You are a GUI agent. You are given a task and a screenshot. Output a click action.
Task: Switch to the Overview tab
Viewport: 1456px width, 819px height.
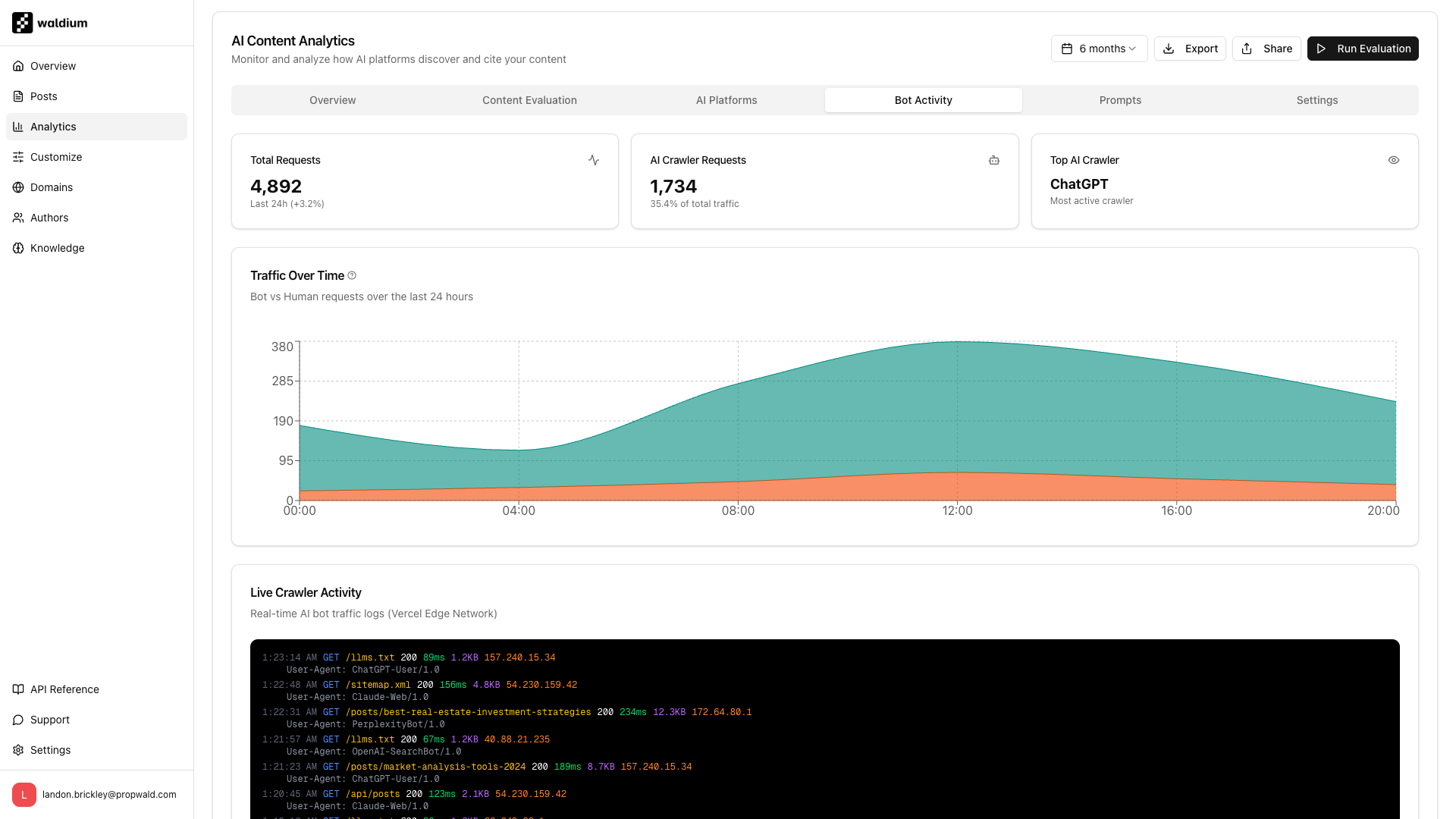[332, 100]
